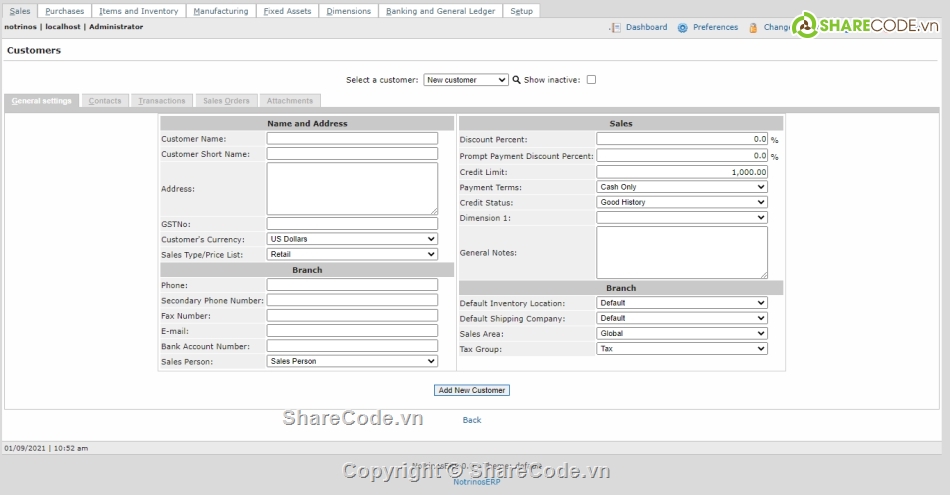Click the customer search magnifier icon

(516, 80)
